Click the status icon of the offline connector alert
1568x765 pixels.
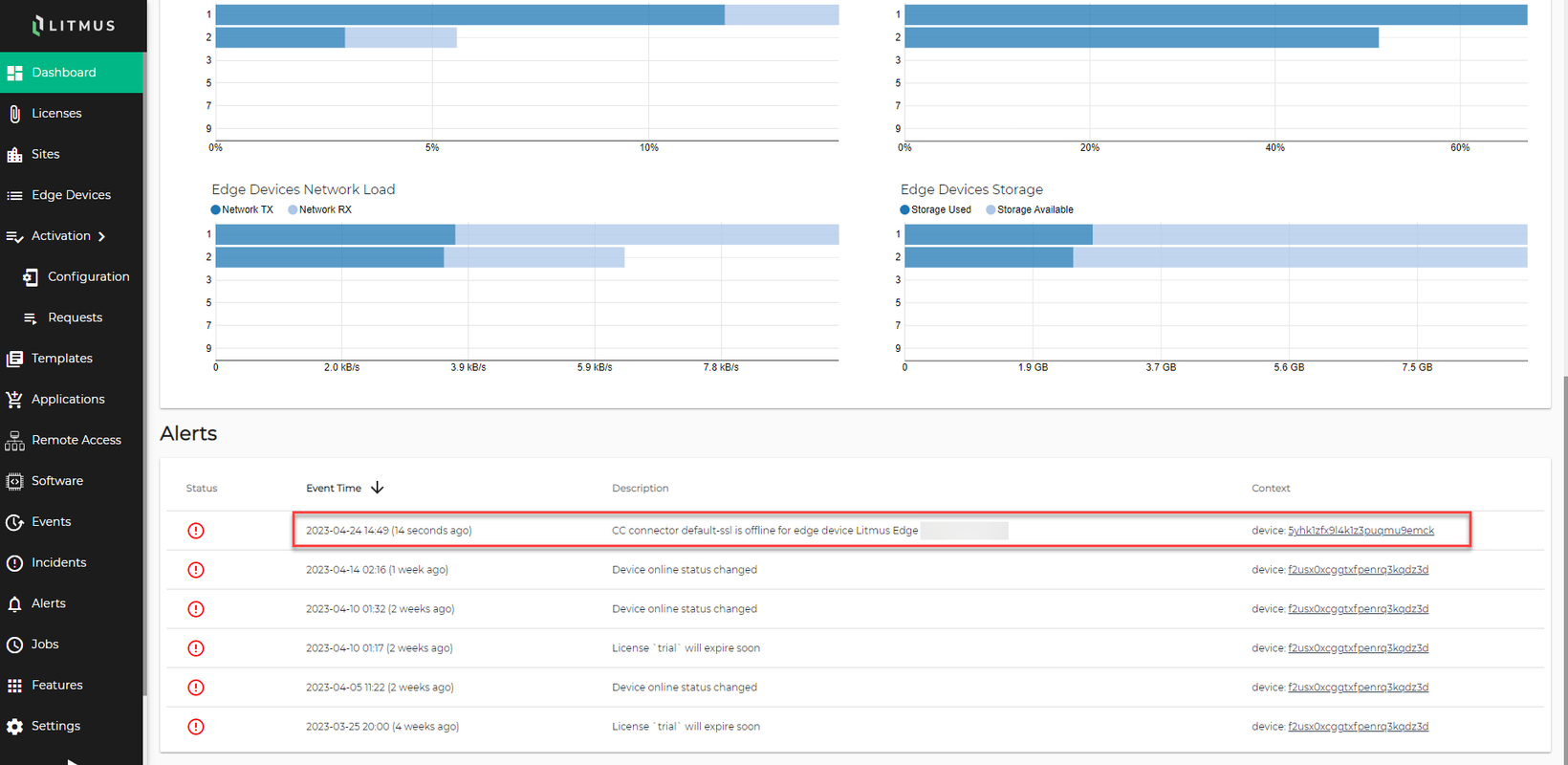196,531
